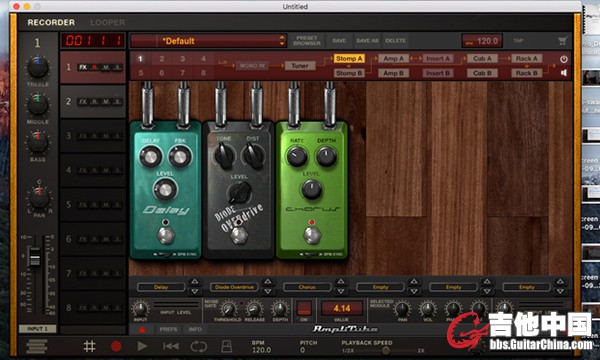Open the shopping cart store icon

point(562,41)
